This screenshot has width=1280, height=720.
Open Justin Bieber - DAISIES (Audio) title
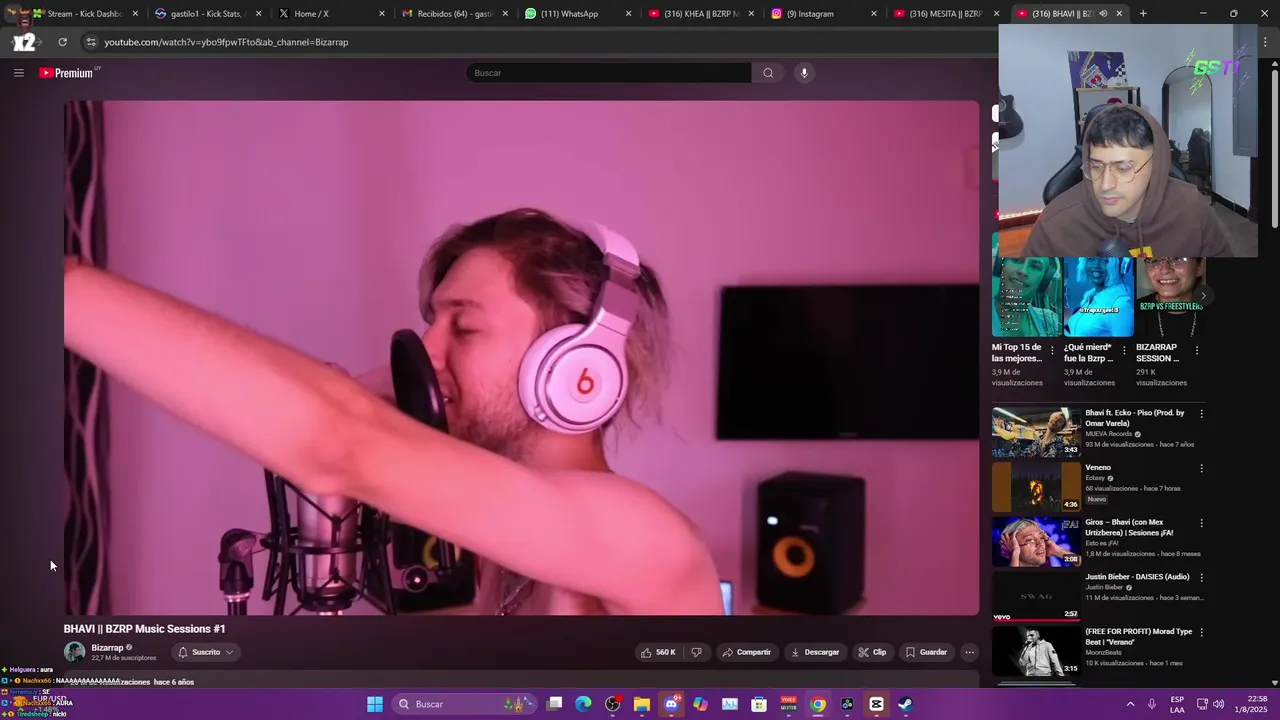coord(1137,577)
